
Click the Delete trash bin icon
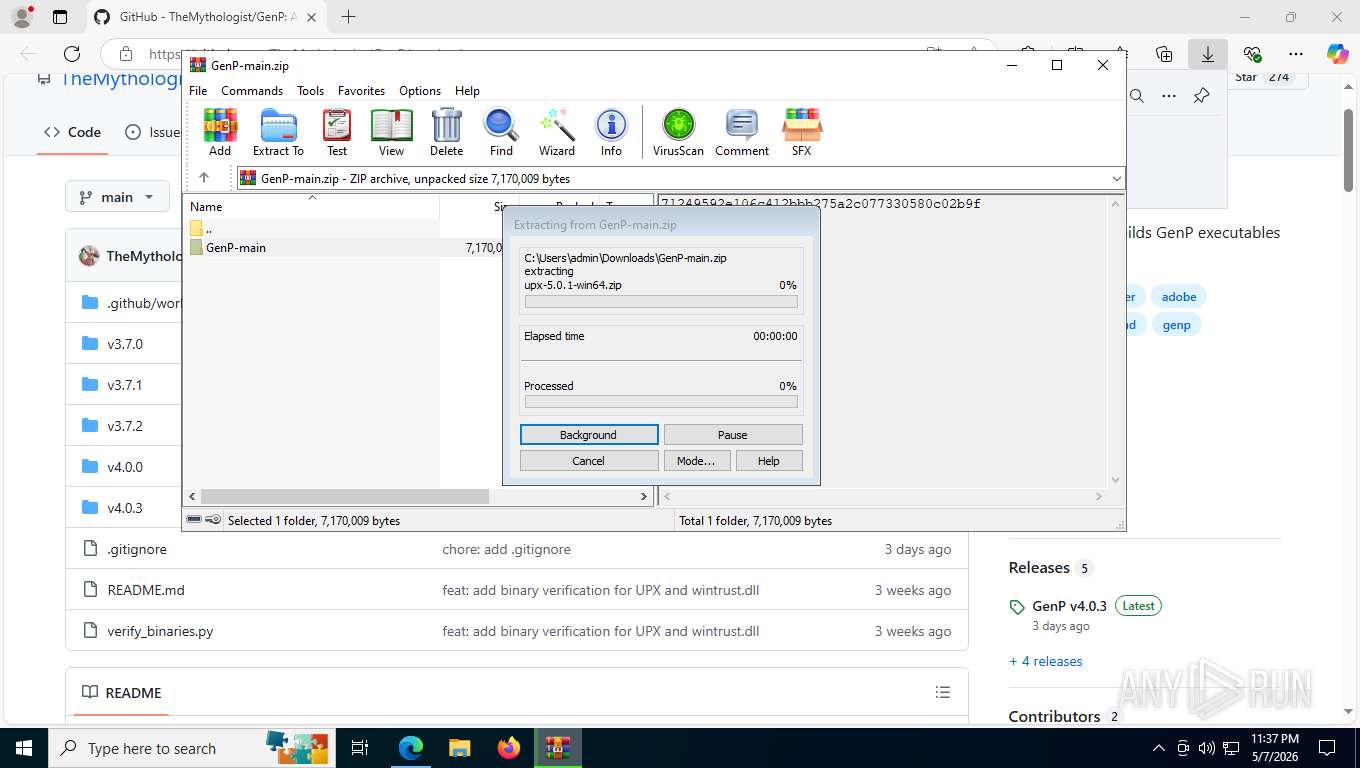pyautogui.click(x=446, y=132)
